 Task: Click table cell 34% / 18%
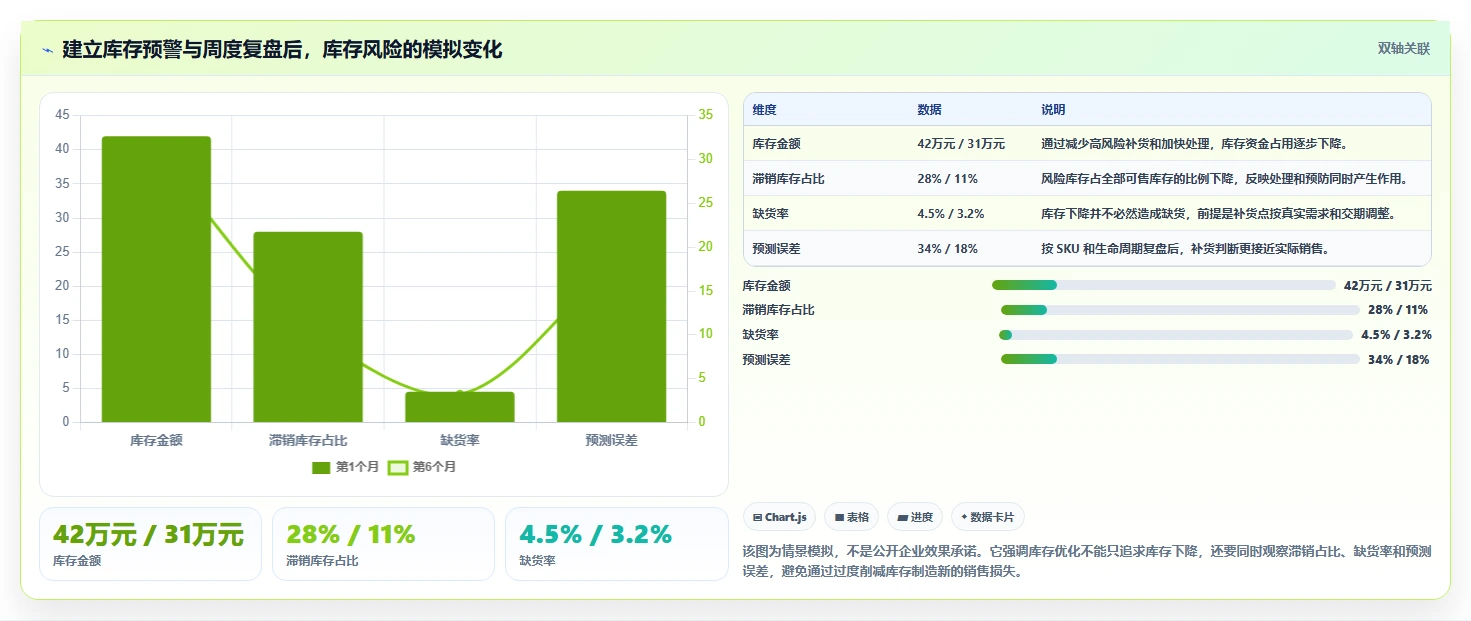(x=947, y=249)
